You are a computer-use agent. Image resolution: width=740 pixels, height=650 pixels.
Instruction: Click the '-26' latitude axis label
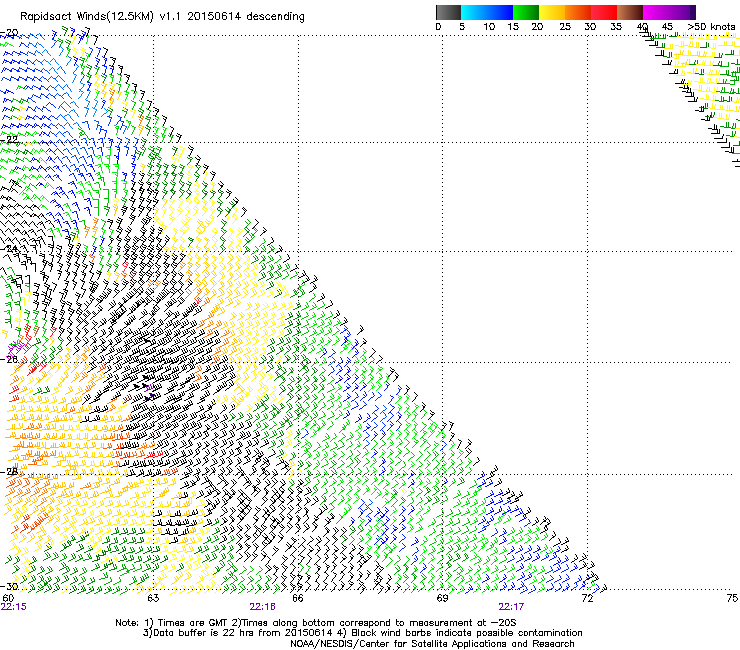9,360
